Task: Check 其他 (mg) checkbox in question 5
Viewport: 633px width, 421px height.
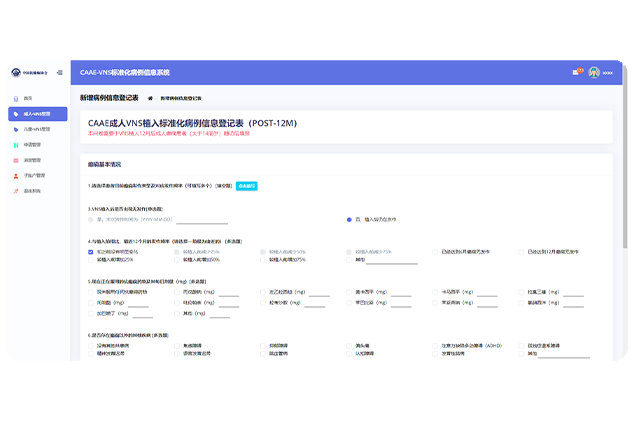Action: 177,314
